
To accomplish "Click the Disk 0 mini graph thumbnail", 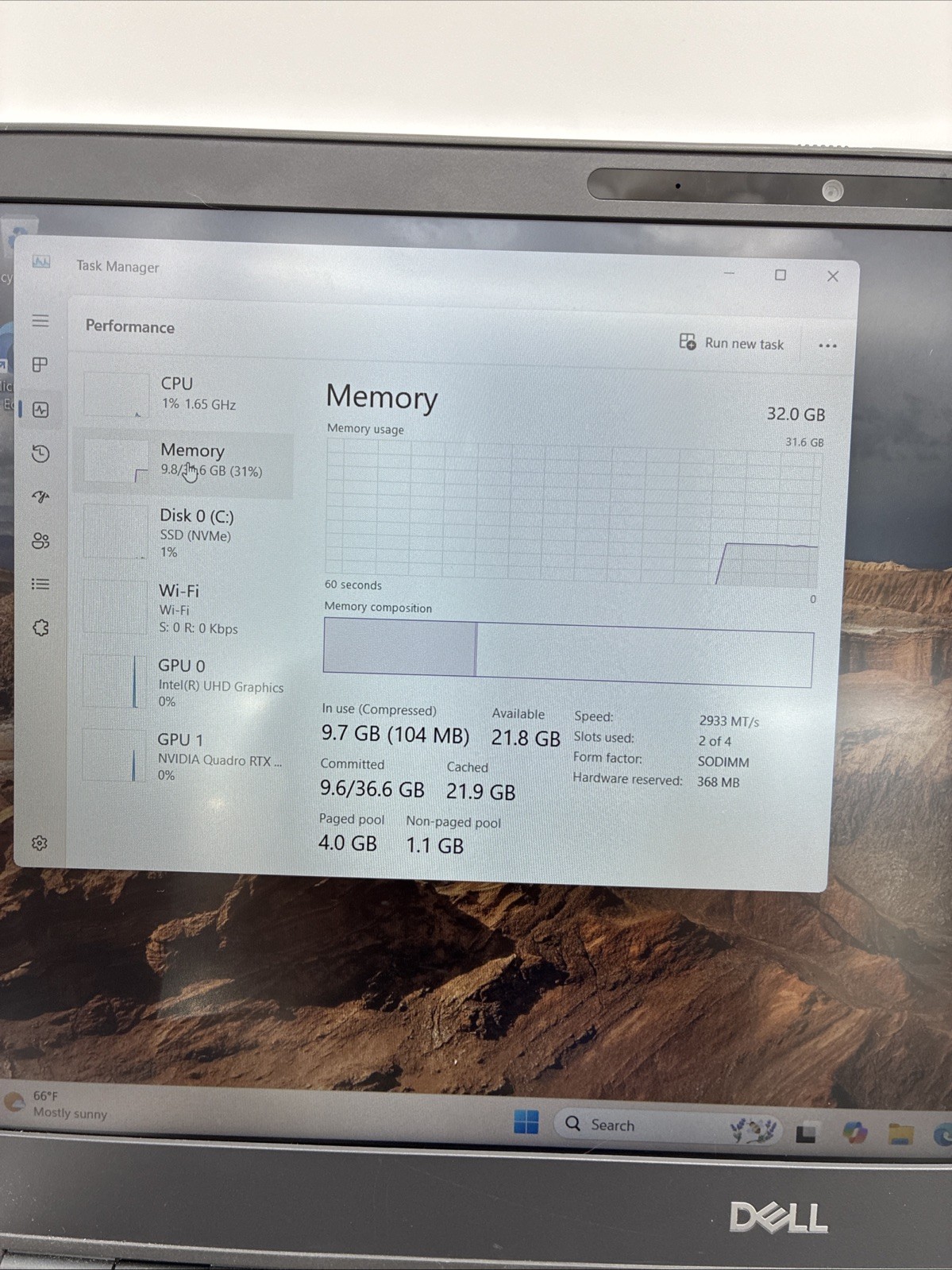I will (115, 531).
